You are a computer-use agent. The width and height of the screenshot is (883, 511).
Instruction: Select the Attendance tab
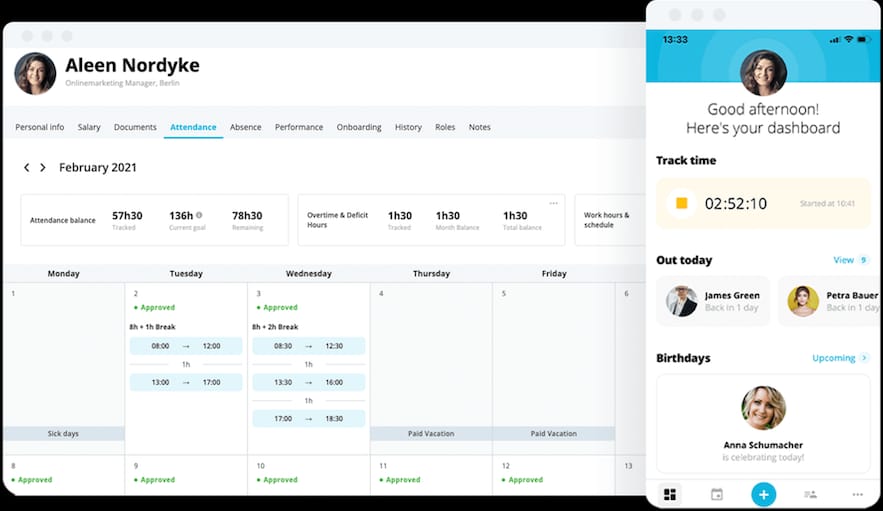193,127
